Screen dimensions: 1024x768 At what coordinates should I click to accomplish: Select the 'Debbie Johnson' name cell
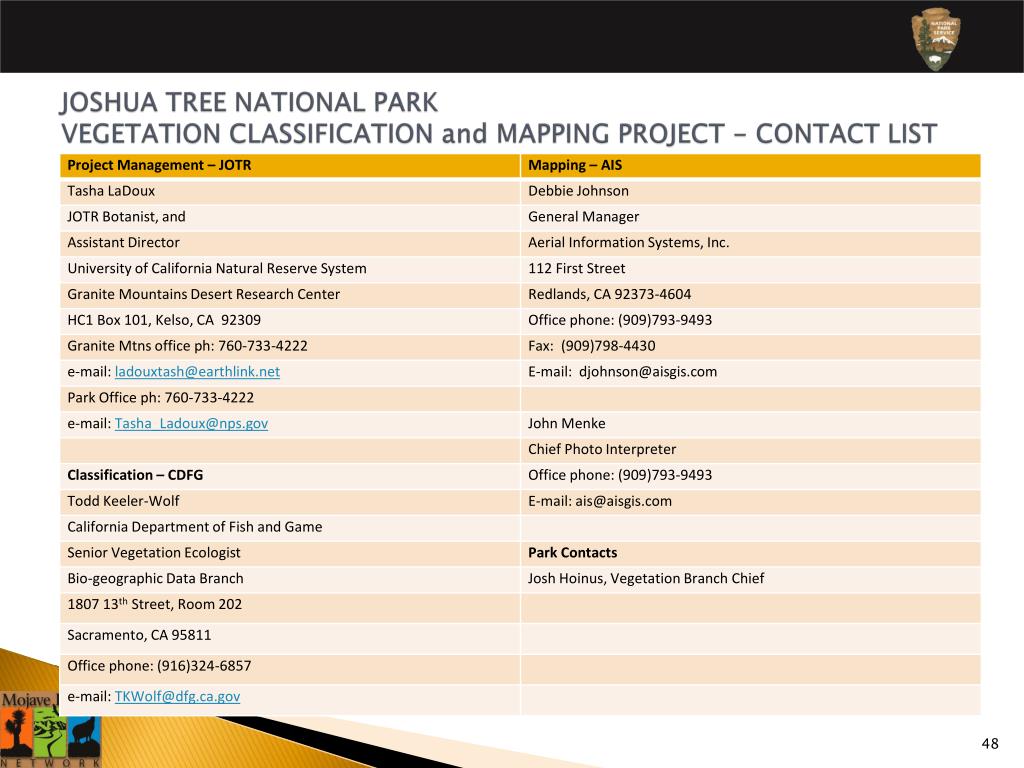[750, 191]
